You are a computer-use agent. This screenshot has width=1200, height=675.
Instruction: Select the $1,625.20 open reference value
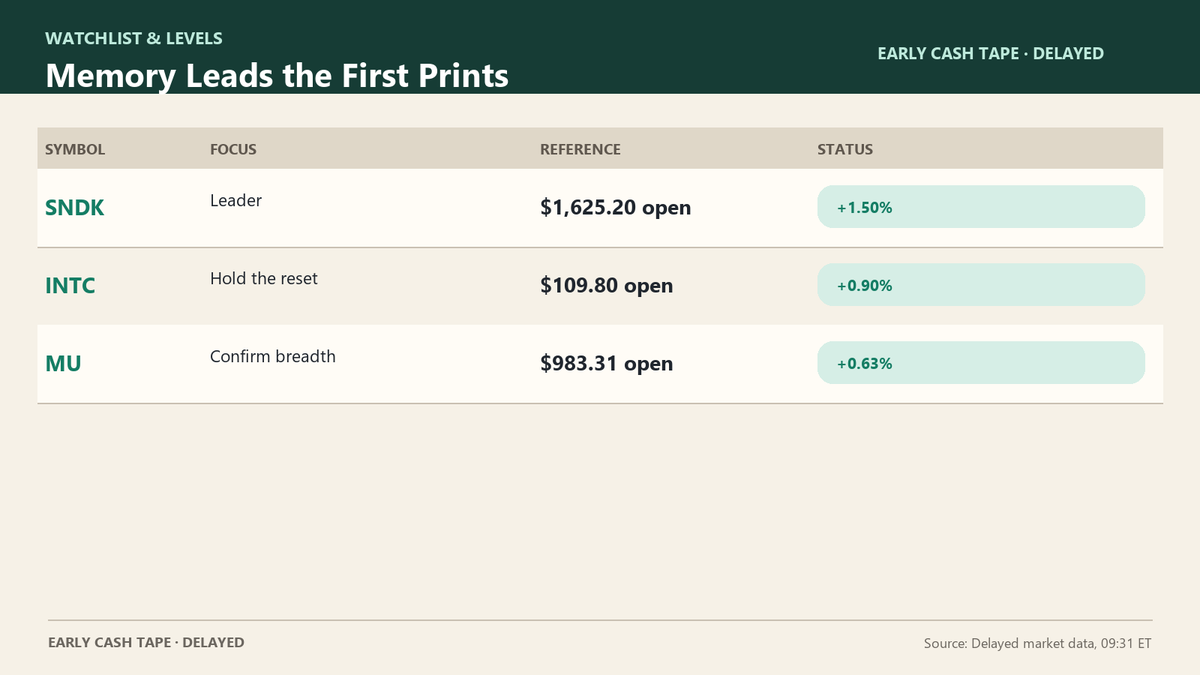tap(616, 208)
